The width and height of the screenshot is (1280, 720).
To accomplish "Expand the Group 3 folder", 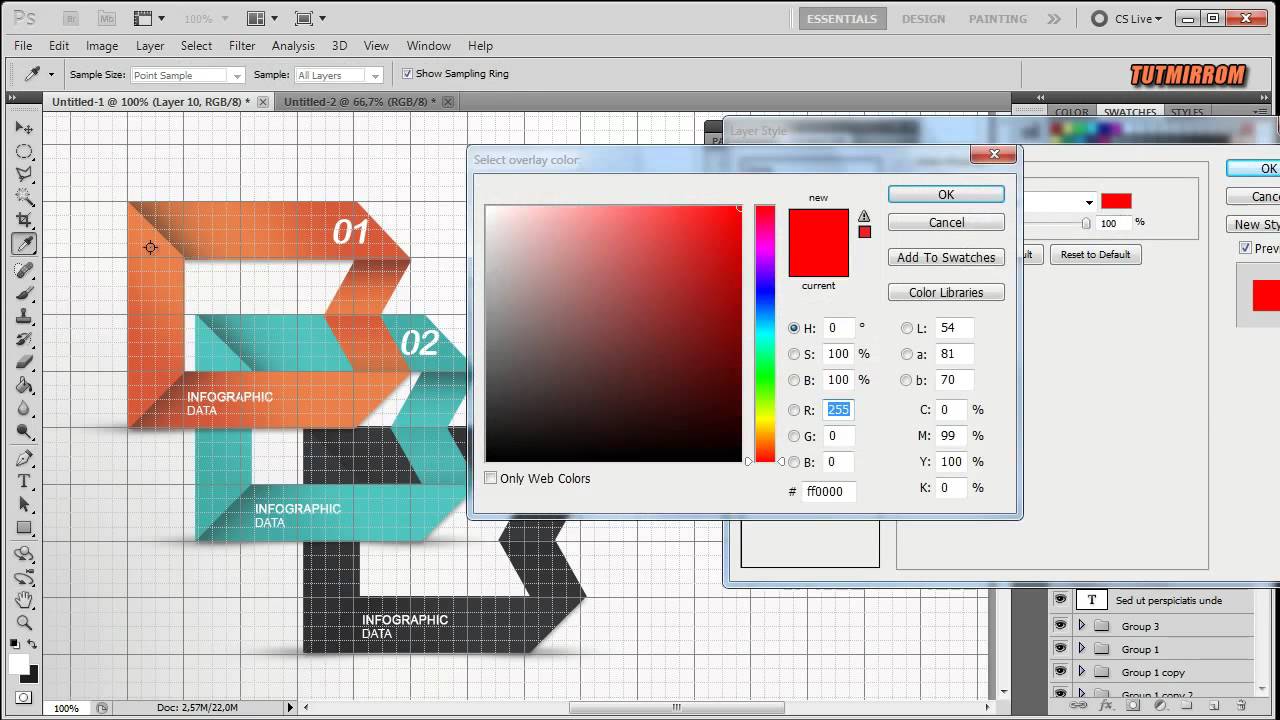I will (x=1081, y=626).
